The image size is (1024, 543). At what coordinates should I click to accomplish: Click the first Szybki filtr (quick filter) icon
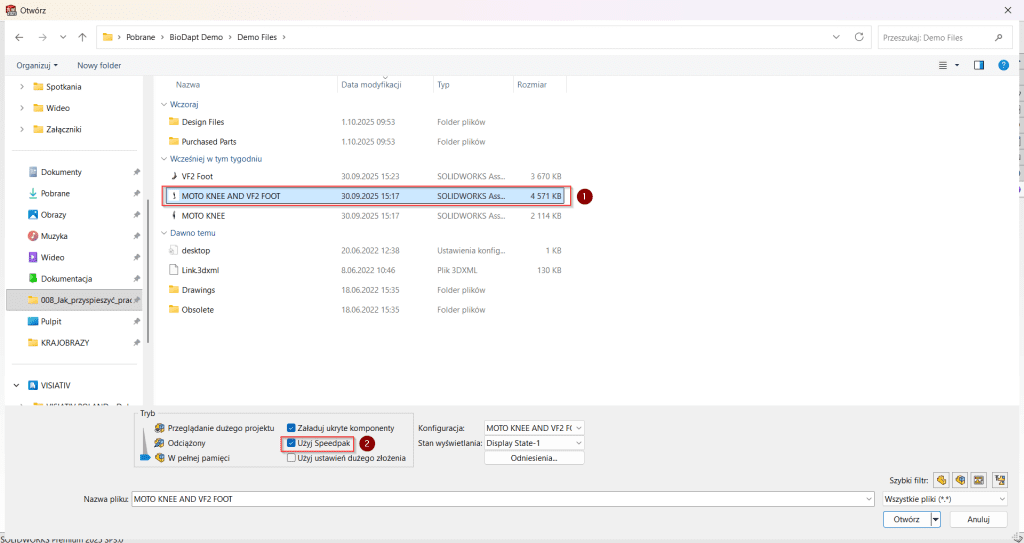click(941, 480)
